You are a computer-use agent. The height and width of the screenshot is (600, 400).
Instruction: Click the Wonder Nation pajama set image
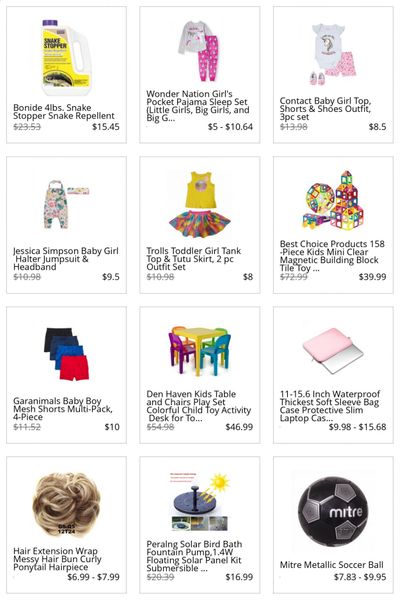tap(199, 51)
